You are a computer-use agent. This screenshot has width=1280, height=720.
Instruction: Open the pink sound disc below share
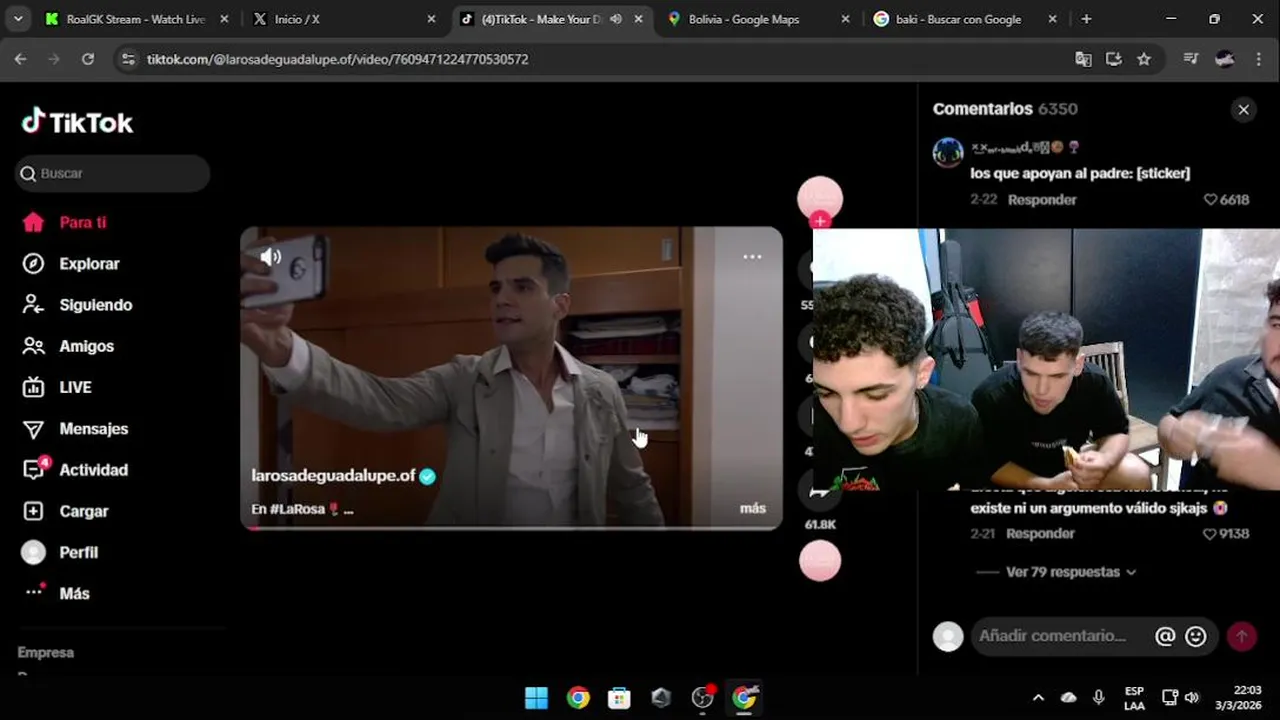point(820,560)
